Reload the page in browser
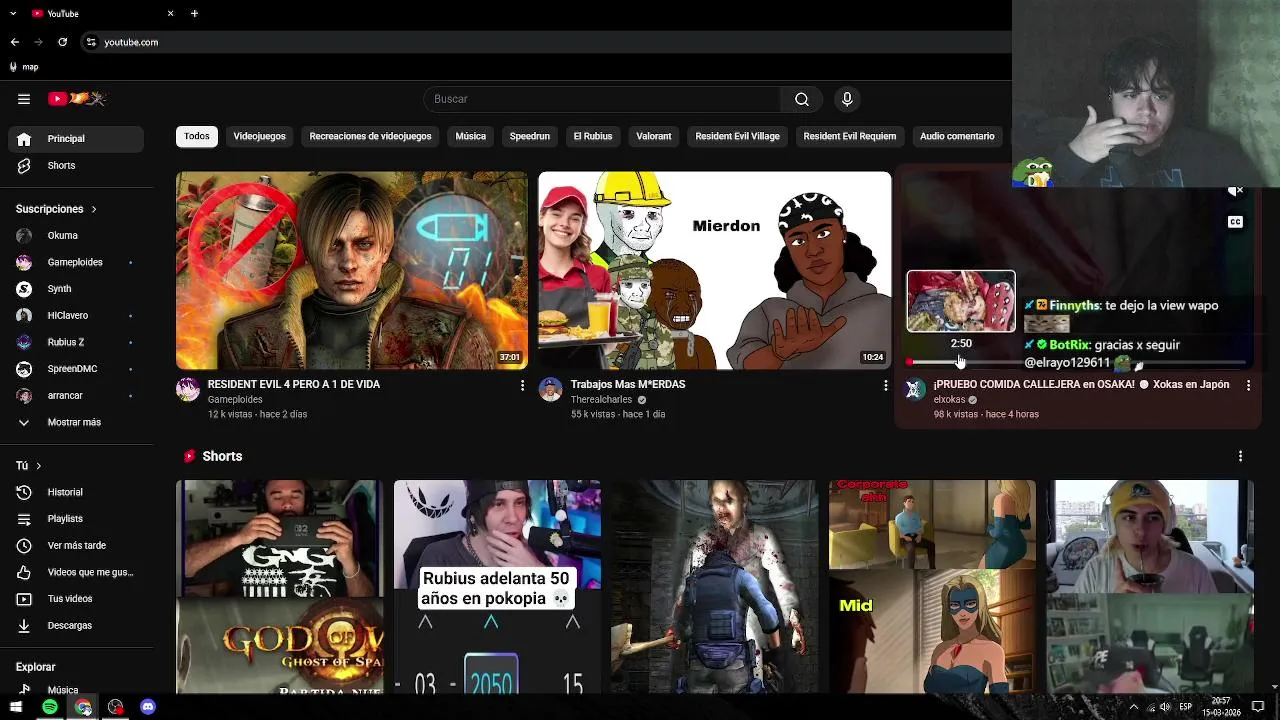 tap(63, 42)
